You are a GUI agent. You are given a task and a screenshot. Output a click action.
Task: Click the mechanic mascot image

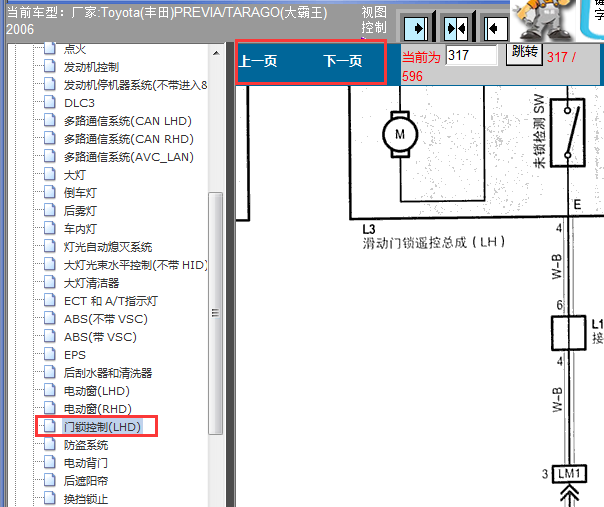[544, 20]
